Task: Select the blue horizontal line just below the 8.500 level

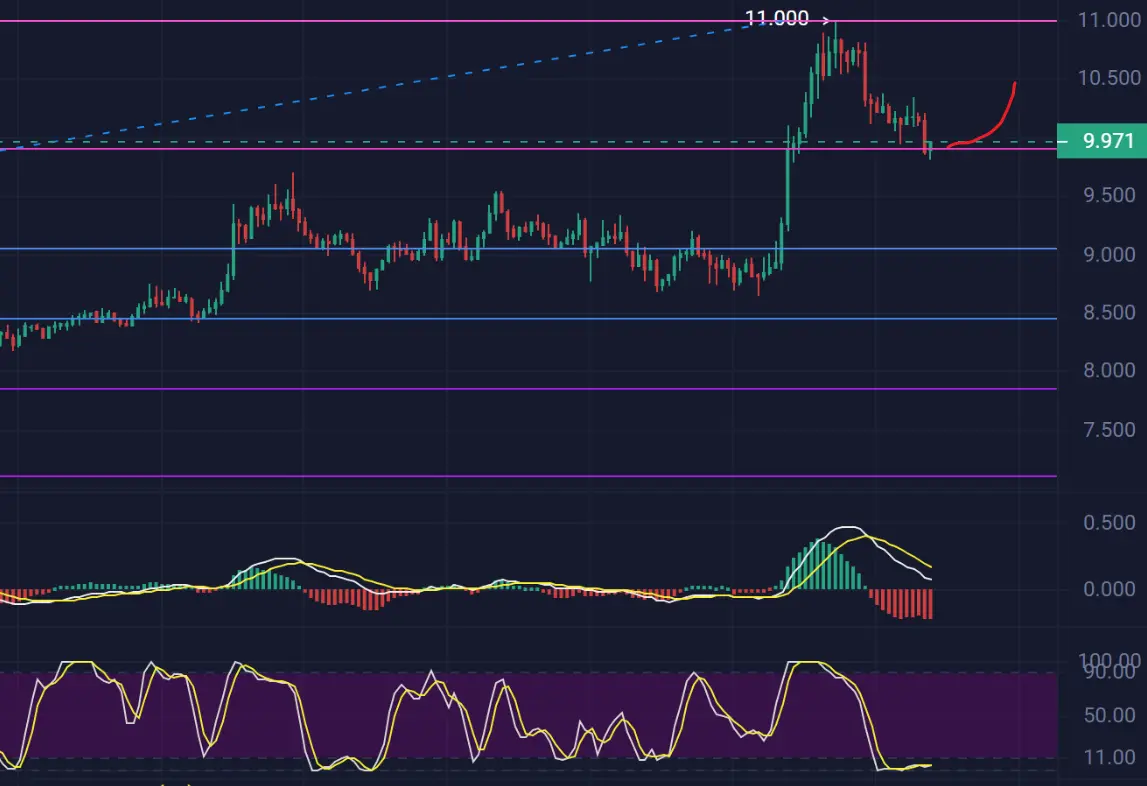Action: coord(528,318)
